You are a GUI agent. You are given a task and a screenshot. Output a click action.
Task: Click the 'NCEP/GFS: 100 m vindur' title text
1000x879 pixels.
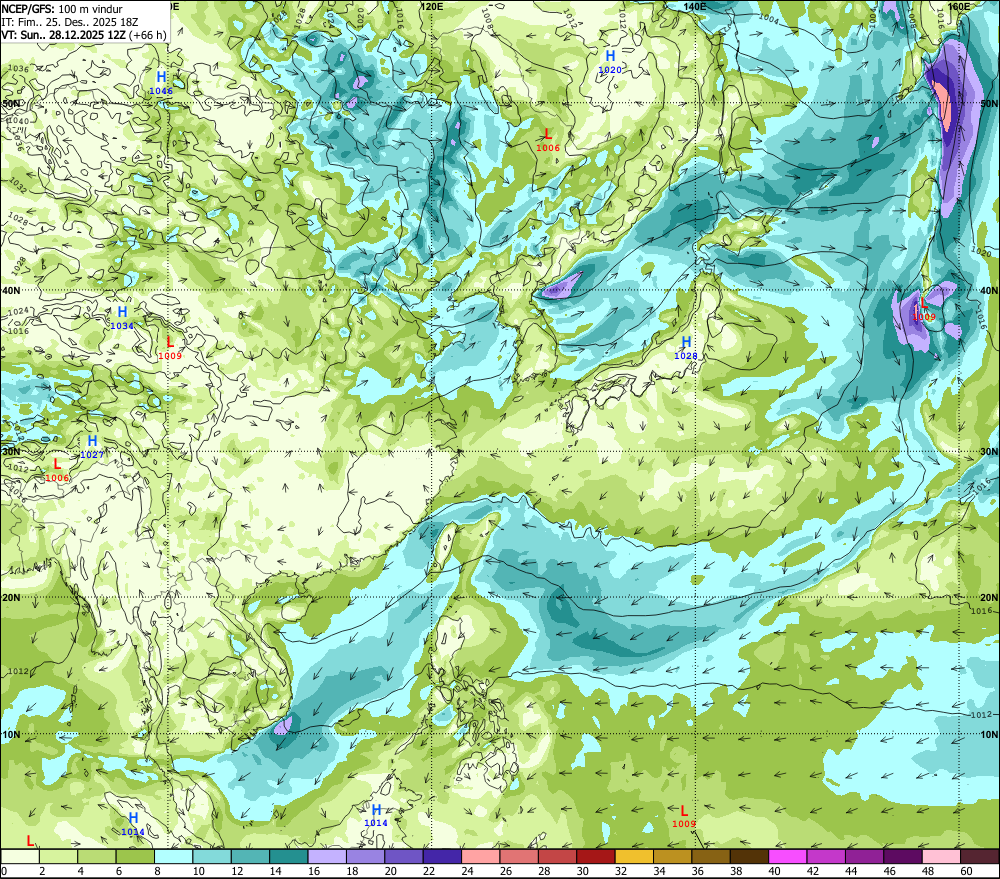pos(62,10)
